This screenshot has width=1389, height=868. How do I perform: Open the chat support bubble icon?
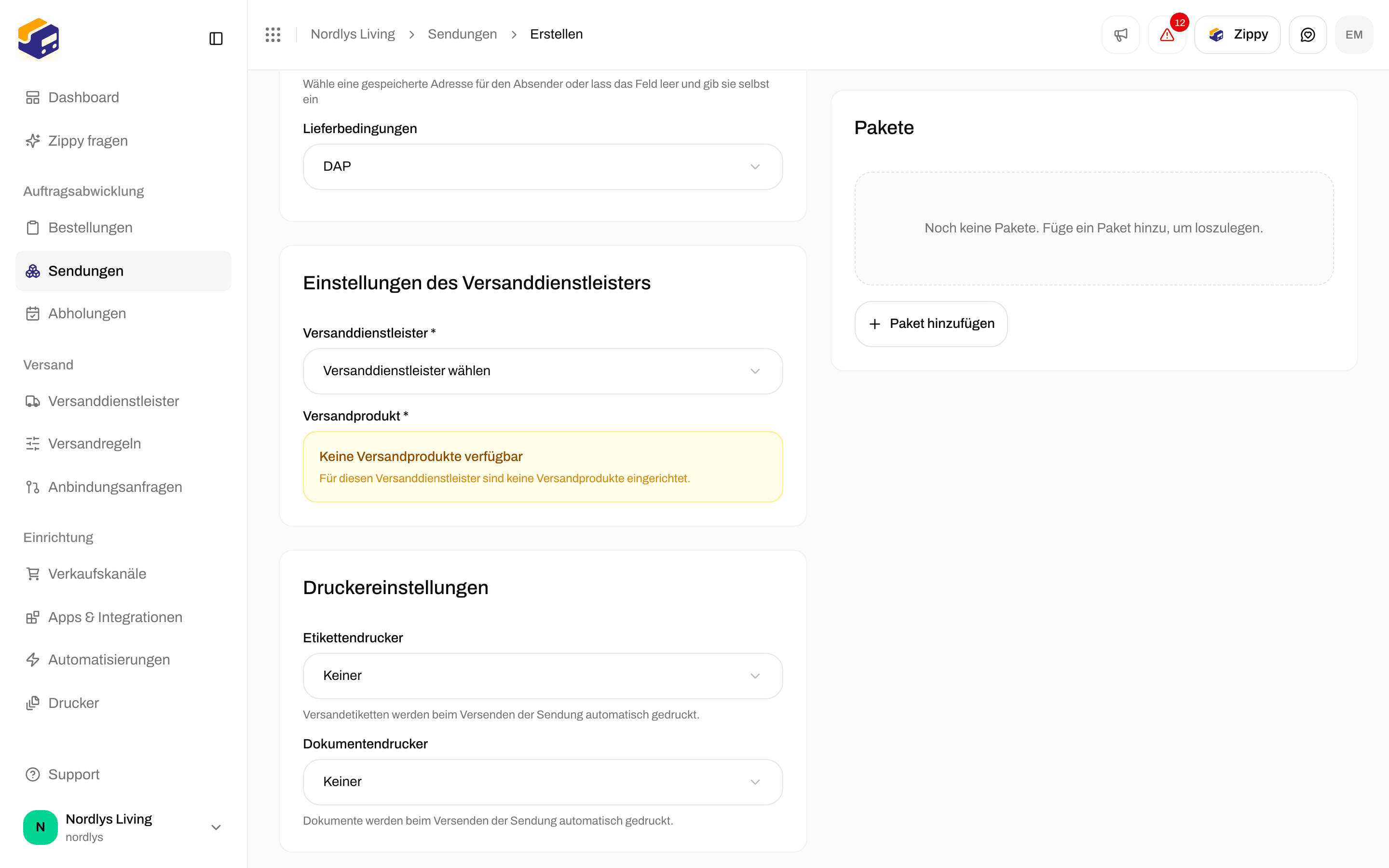[x=1307, y=34]
